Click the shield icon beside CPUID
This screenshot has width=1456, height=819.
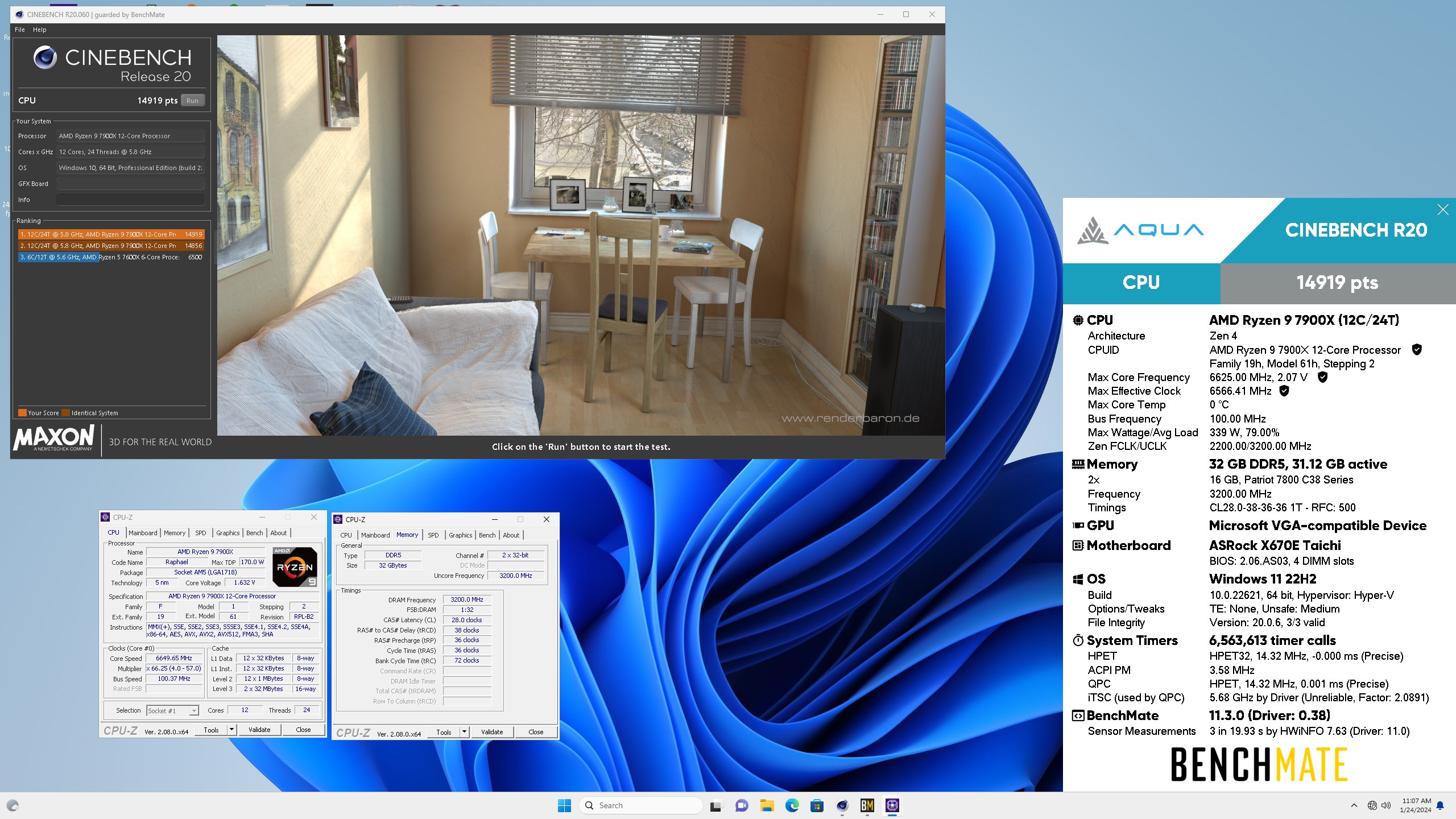1417,350
